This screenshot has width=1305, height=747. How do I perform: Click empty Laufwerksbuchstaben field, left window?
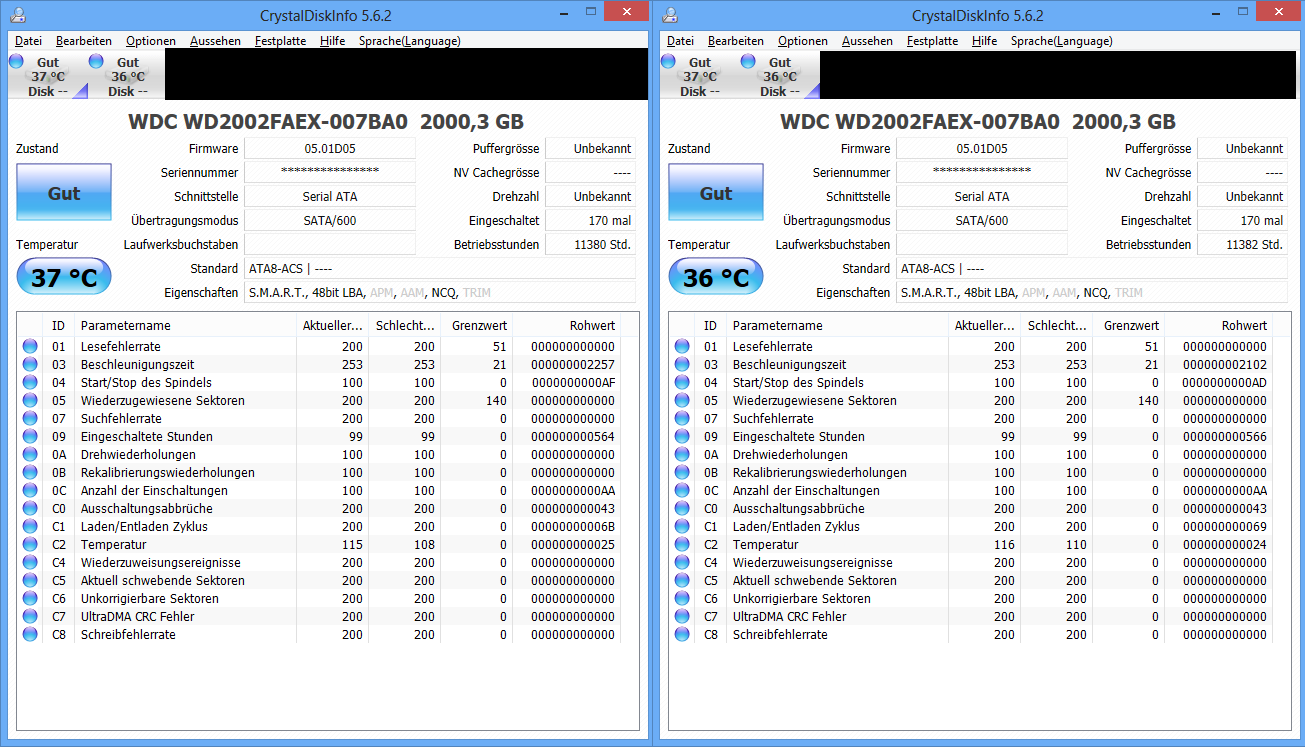(x=330, y=244)
